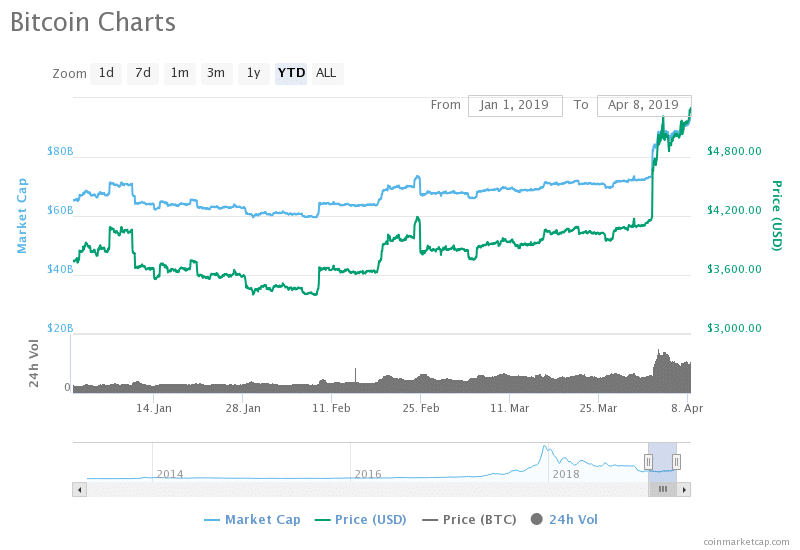Select the 3m zoom range
This screenshot has height=550, width=800.
(x=216, y=73)
